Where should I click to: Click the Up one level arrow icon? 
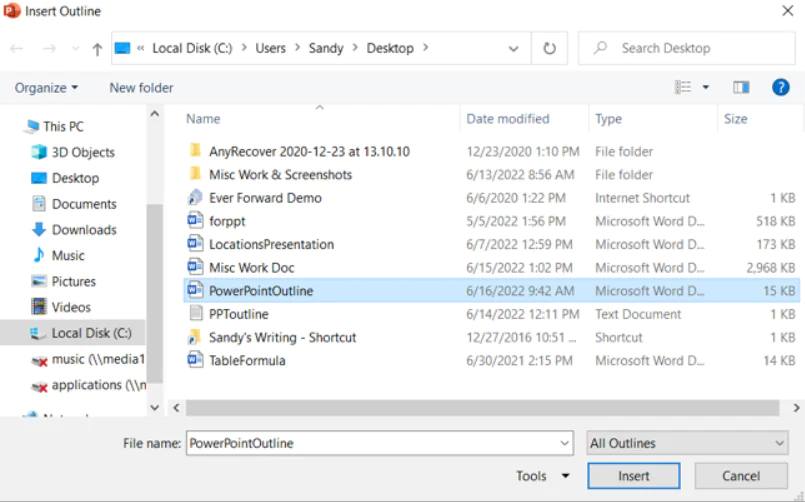97,48
